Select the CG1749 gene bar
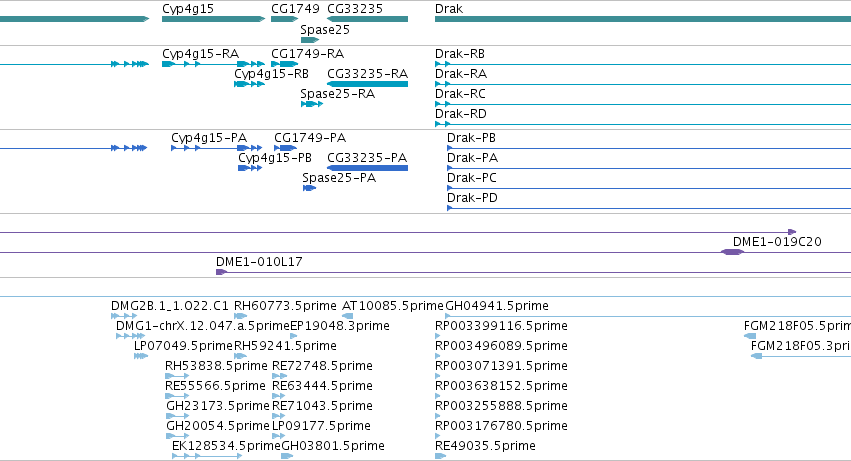Screen dimensions: 851x461 [x=284, y=19]
